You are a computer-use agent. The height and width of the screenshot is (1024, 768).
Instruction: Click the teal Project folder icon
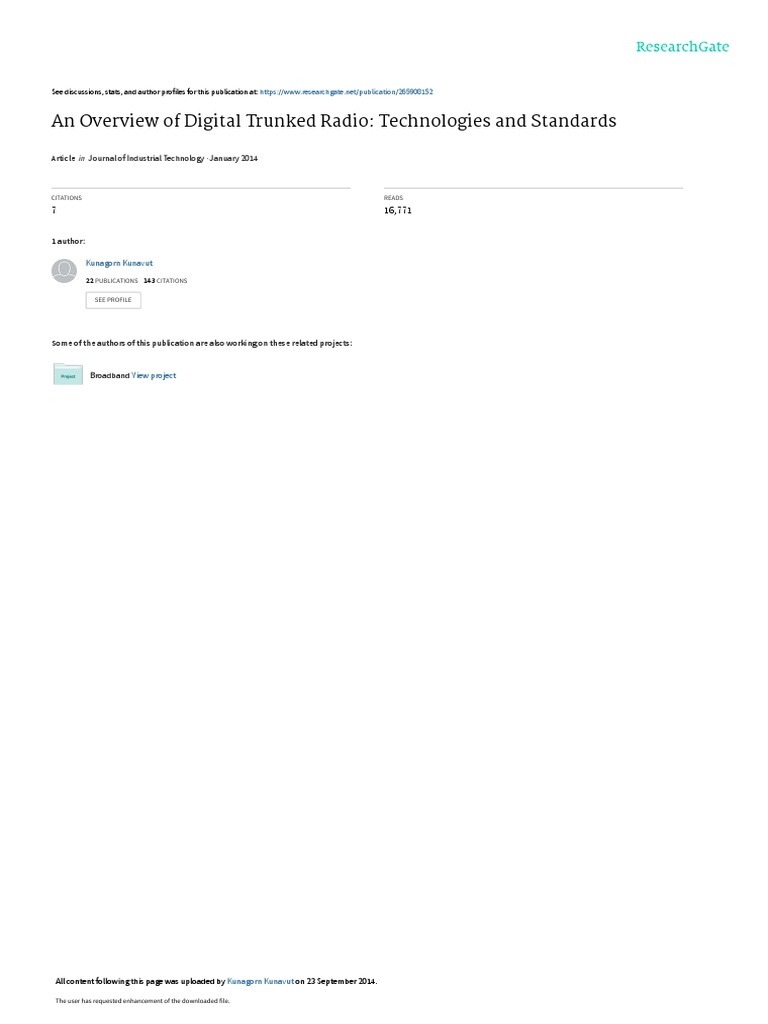pos(68,374)
